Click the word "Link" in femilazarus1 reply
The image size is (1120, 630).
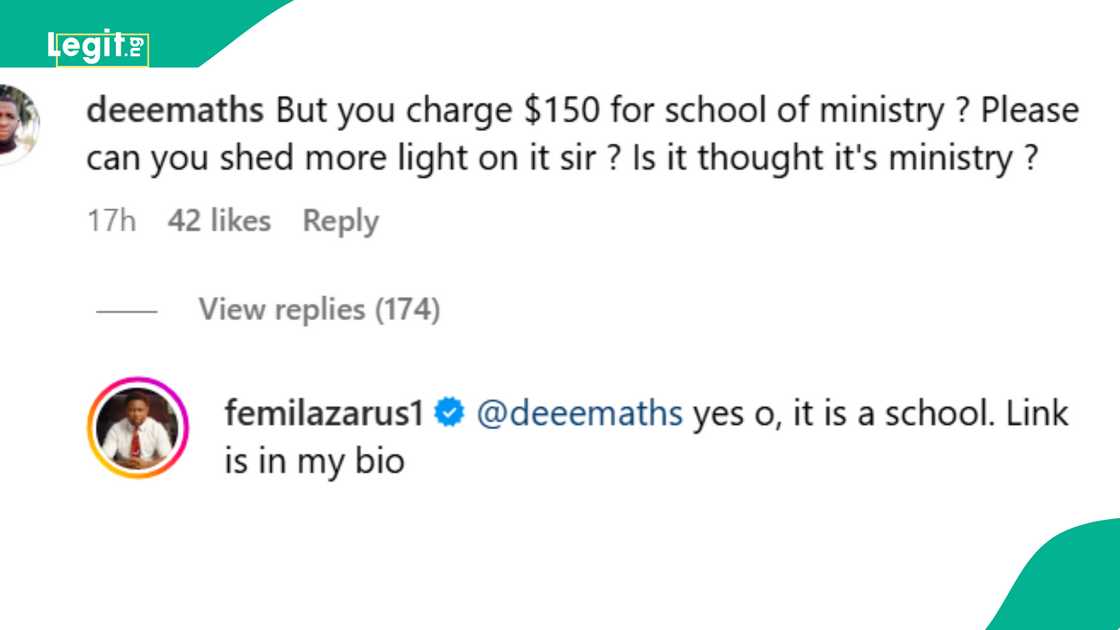coord(1034,413)
